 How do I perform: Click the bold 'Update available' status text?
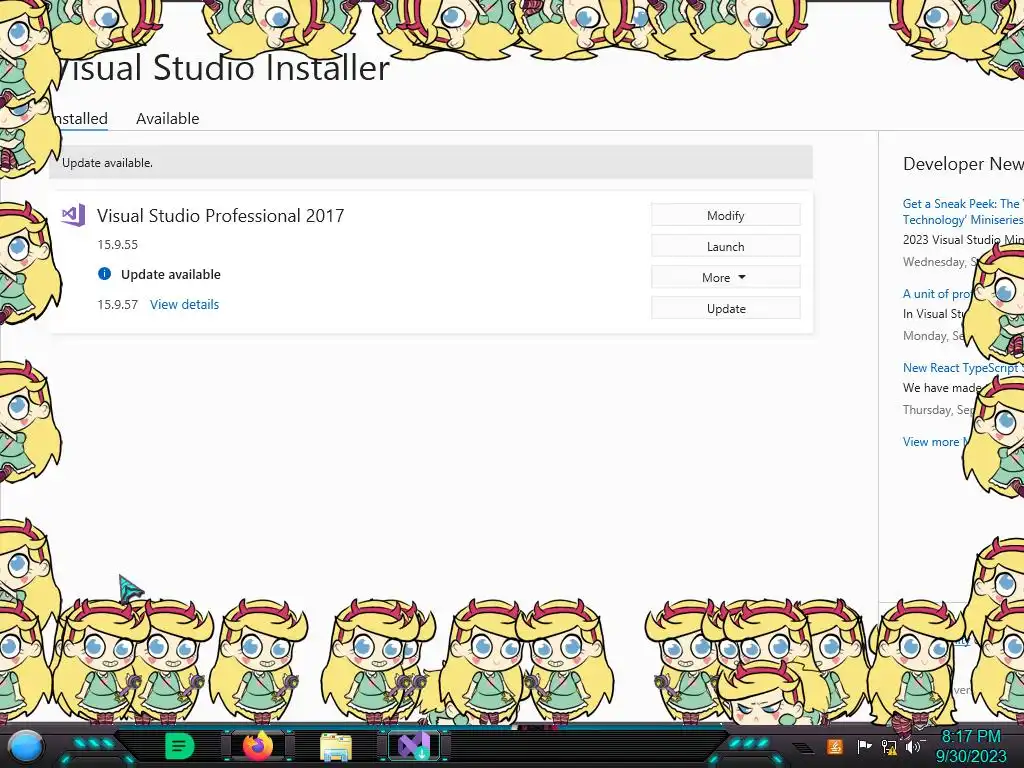170,274
